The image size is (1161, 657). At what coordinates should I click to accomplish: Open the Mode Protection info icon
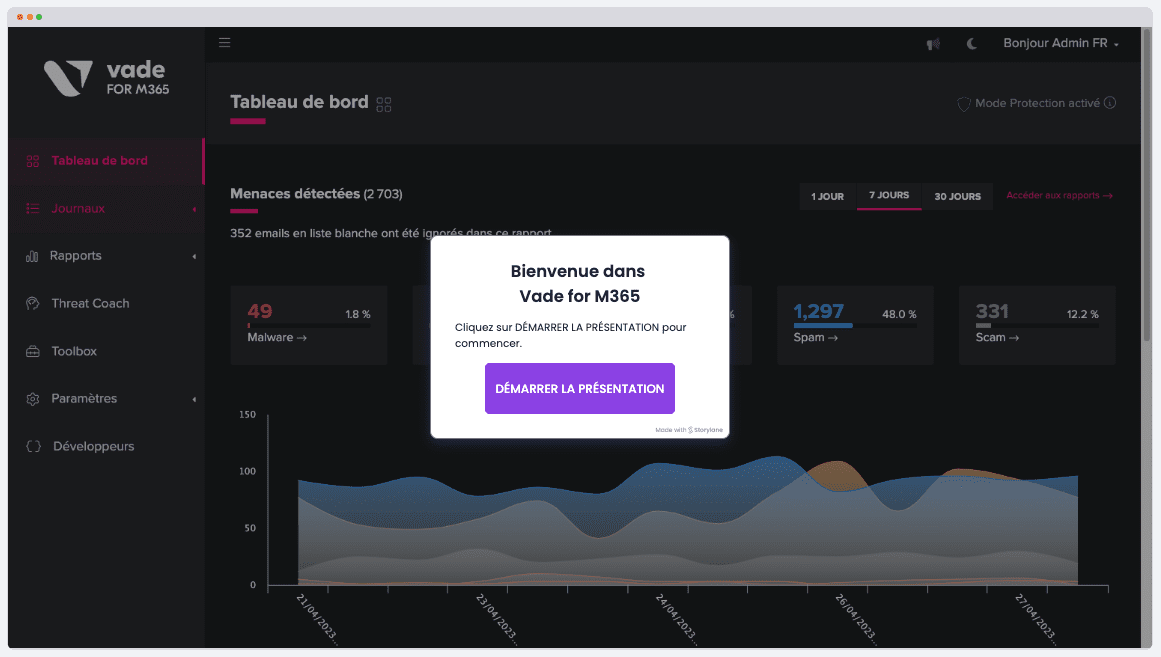(x=1109, y=103)
